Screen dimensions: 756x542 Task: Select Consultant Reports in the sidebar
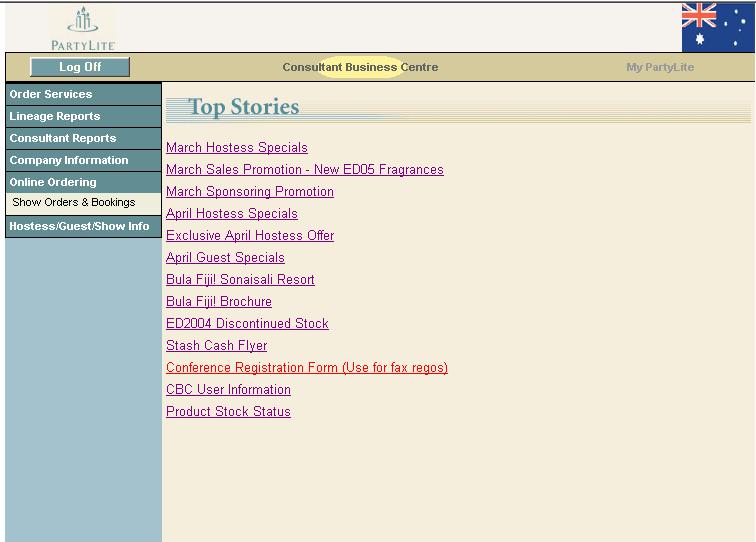point(83,138)
